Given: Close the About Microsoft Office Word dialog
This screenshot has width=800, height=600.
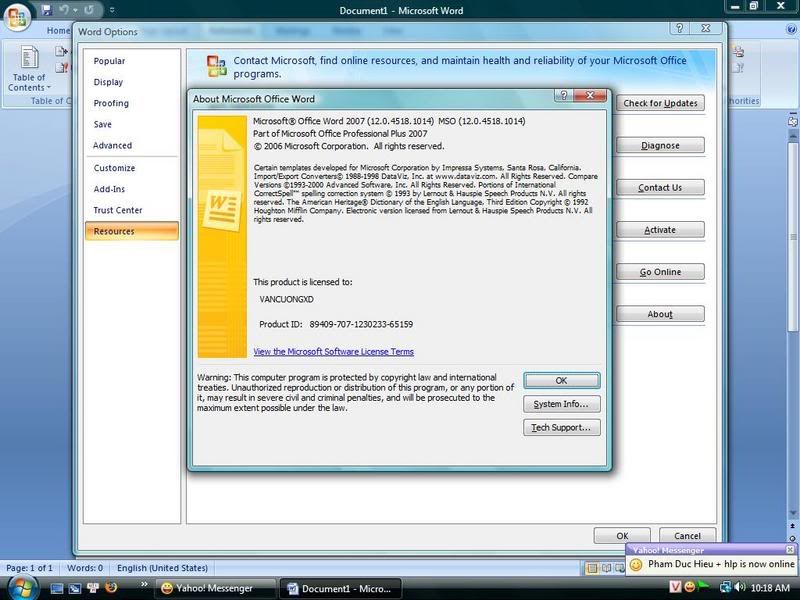Looking at the screenshot, I should click(x=590, y=95).
